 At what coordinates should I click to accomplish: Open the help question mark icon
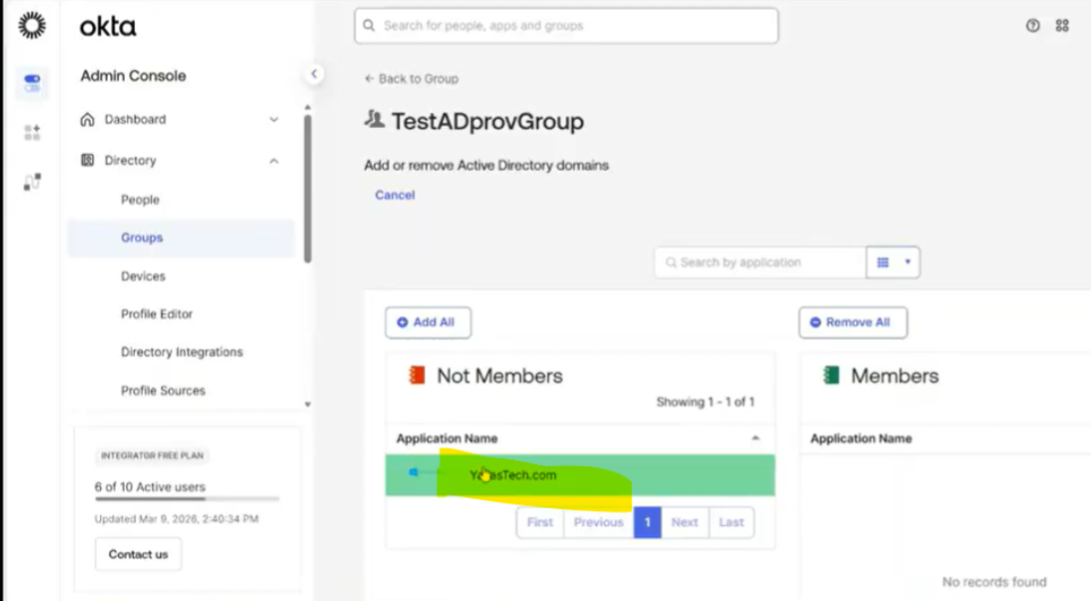click(x=1033, y=26)
